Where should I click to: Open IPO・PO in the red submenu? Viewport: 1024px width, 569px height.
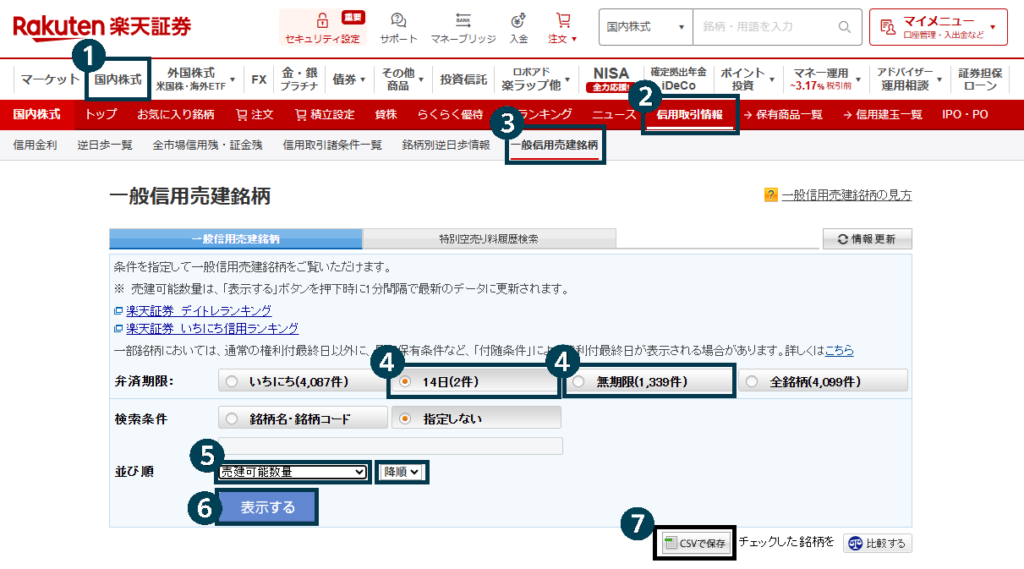(x=965, y=114)
